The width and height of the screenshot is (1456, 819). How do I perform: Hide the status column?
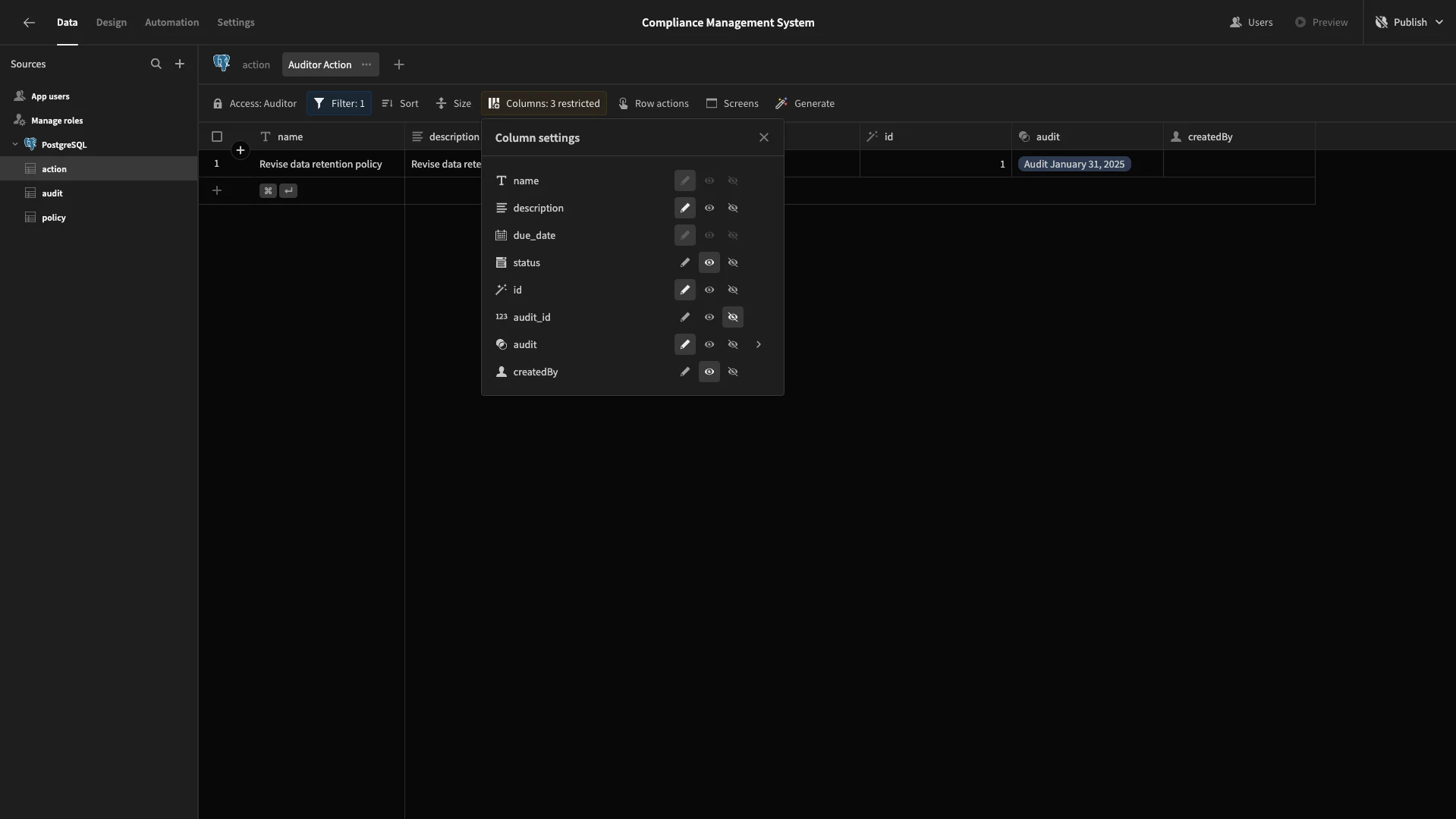tap(733, 262)
